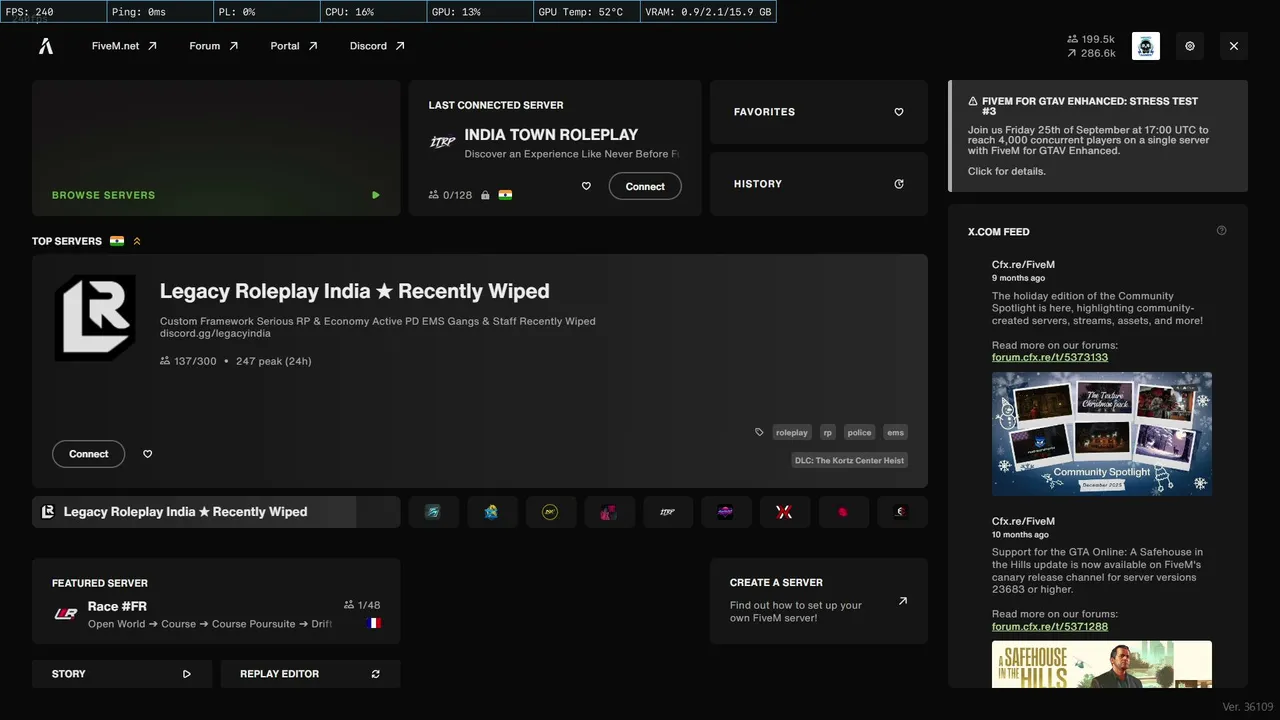Select the pink-and-red server icon in the carousel

[609, 512]
